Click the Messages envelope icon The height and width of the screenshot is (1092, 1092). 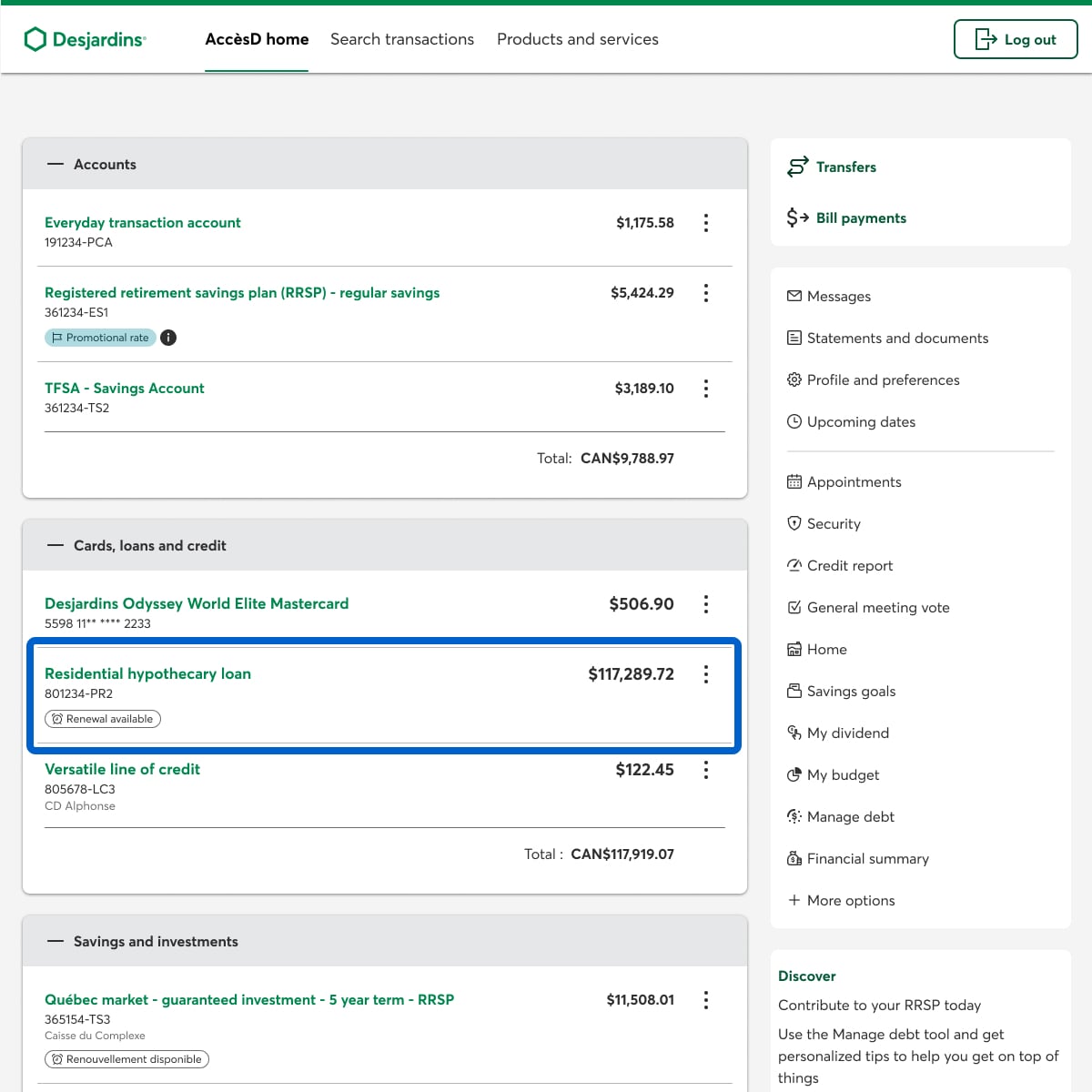point(794,296)
